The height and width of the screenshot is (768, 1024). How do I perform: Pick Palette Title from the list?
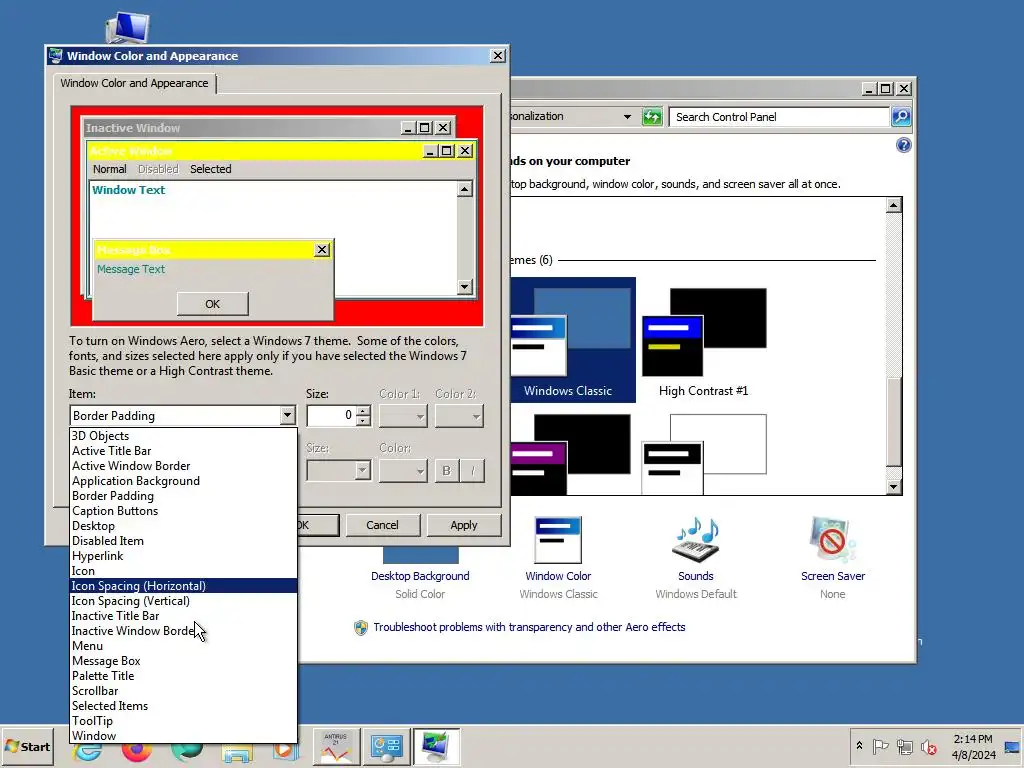point(184,676)
